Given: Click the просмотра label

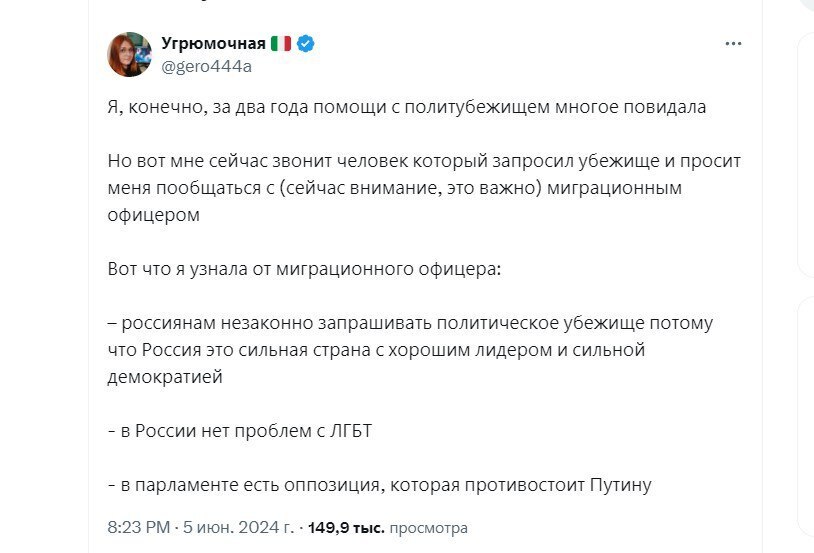Looking at the screenshot, I should pyautogui.click(x=428, y=527).
